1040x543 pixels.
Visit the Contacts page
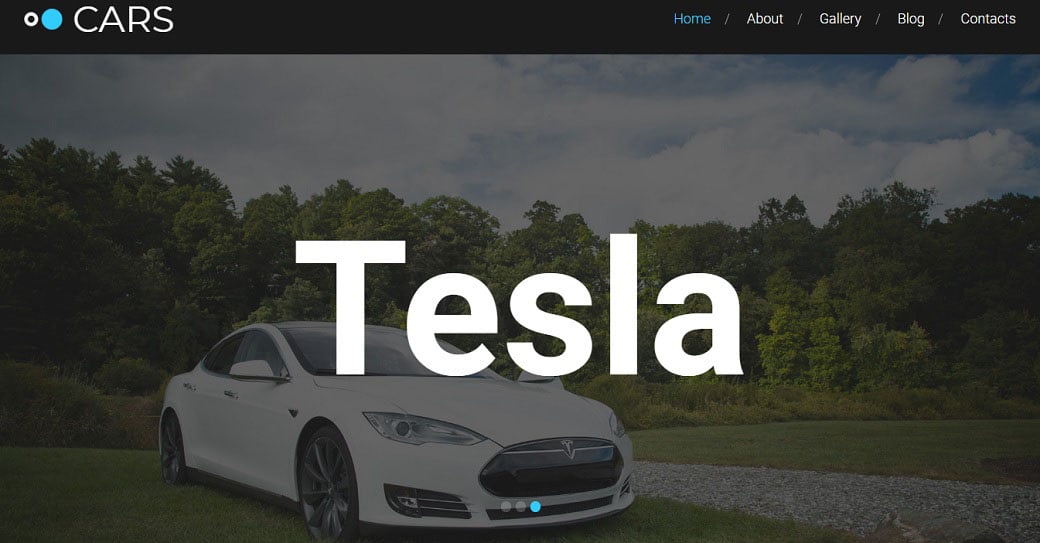(x=988, y=19)
